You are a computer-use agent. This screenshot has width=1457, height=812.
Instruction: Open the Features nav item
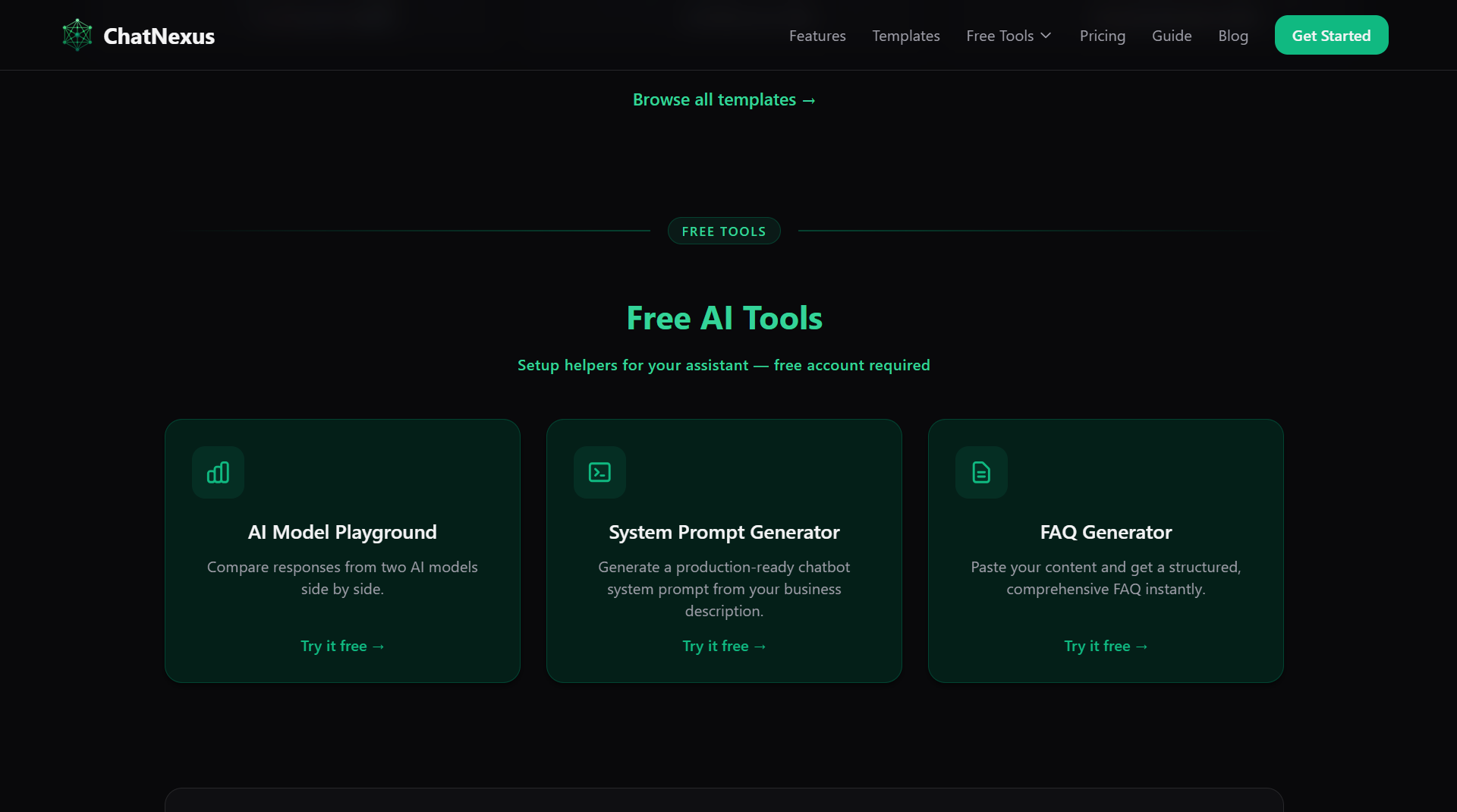point(817,36)
